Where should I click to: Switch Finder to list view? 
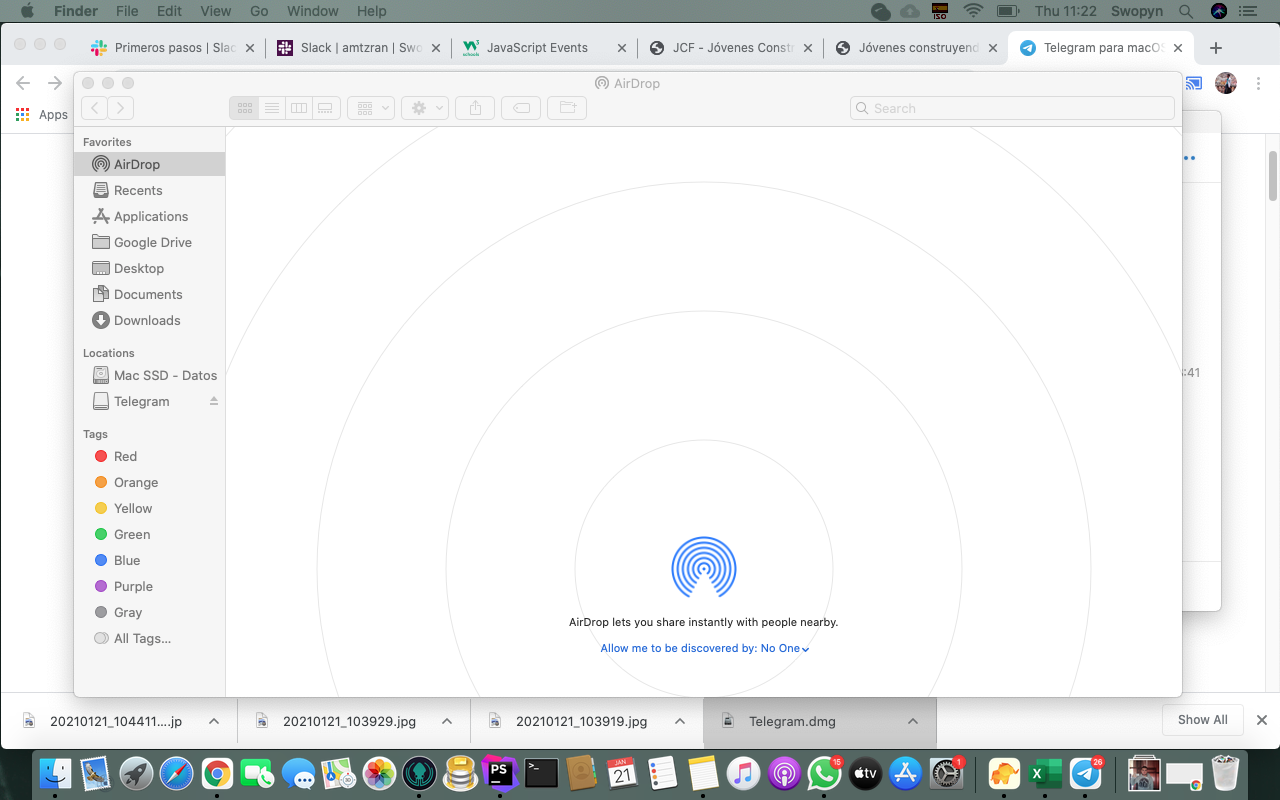point(271,108)
